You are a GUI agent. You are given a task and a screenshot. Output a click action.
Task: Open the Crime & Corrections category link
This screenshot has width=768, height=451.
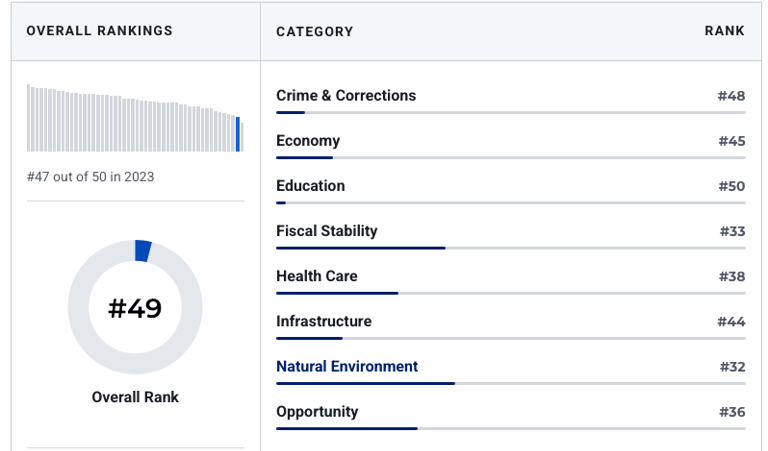[x=346, y=96]
